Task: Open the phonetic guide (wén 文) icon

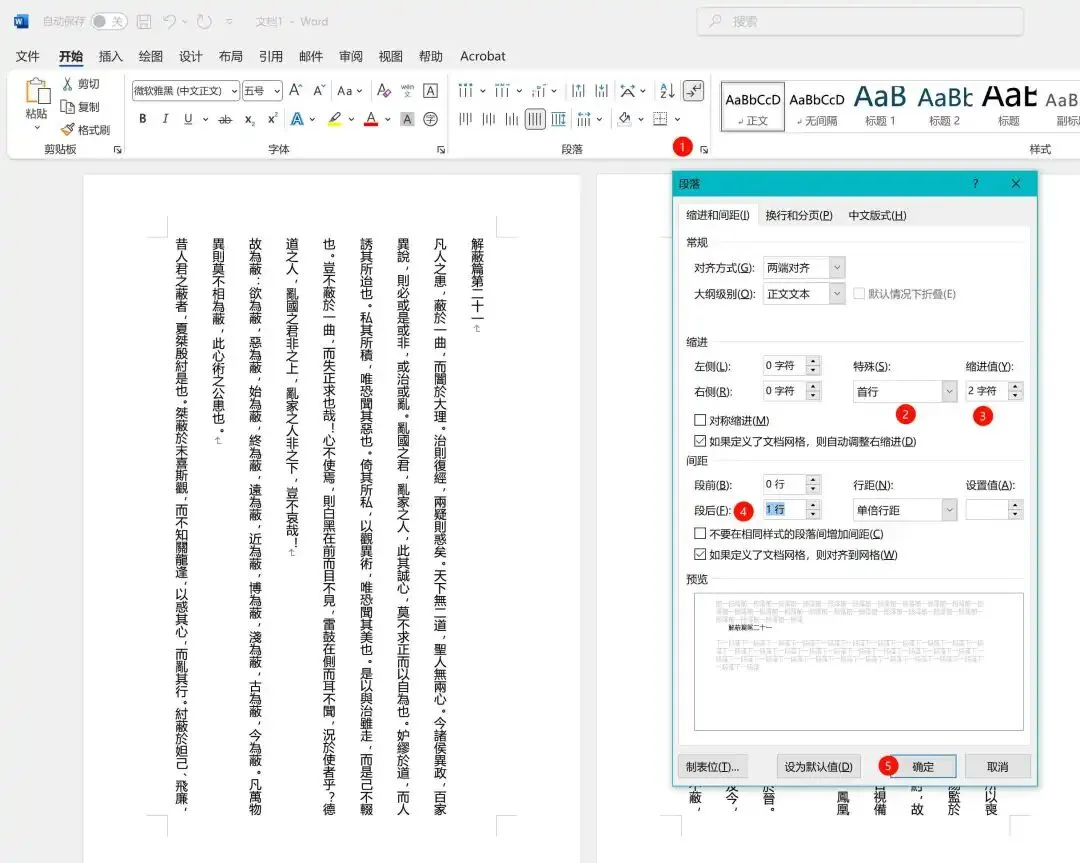Action: click(407, 90)
